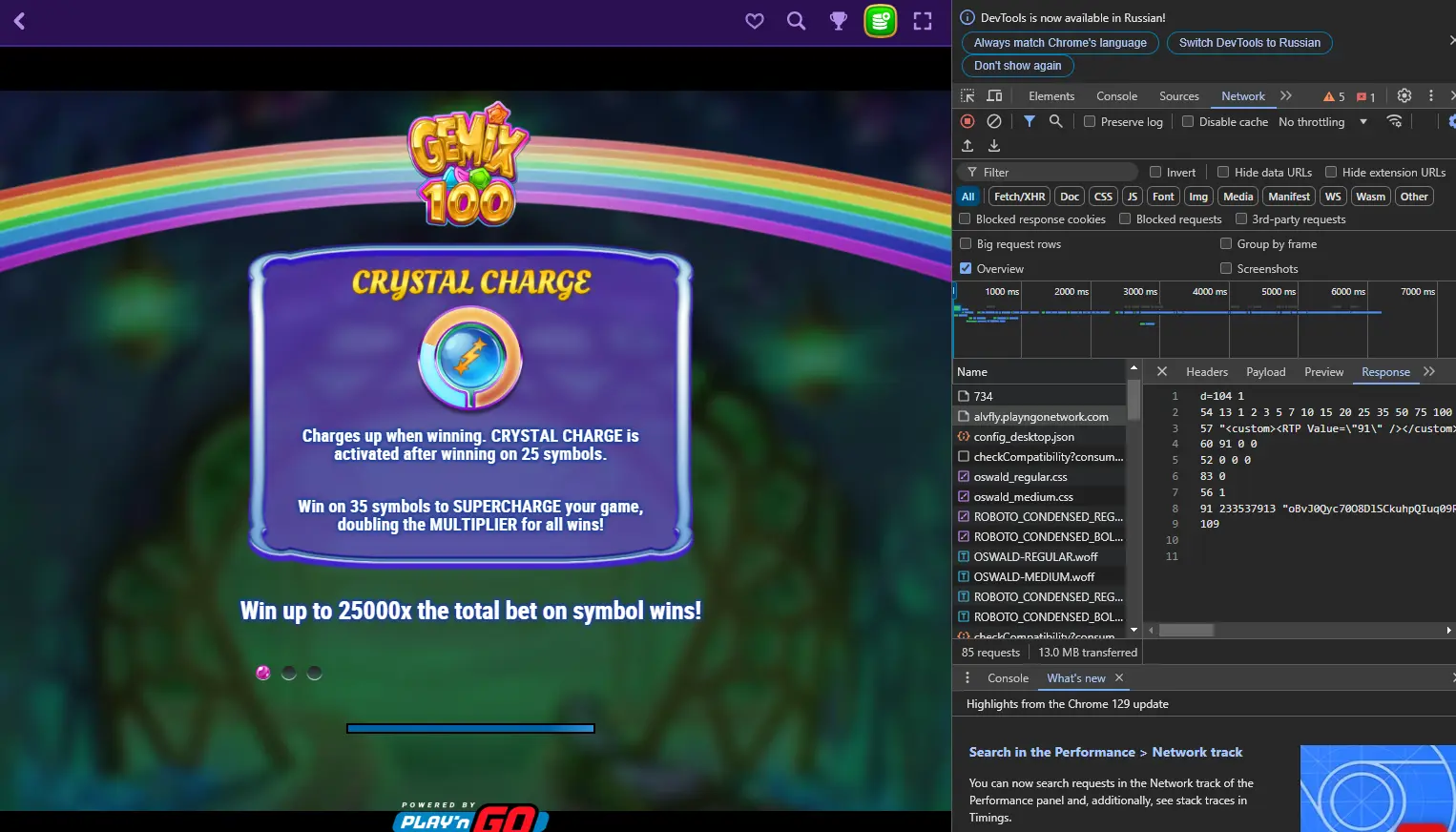Open the Preview tab

[1323, 372]
